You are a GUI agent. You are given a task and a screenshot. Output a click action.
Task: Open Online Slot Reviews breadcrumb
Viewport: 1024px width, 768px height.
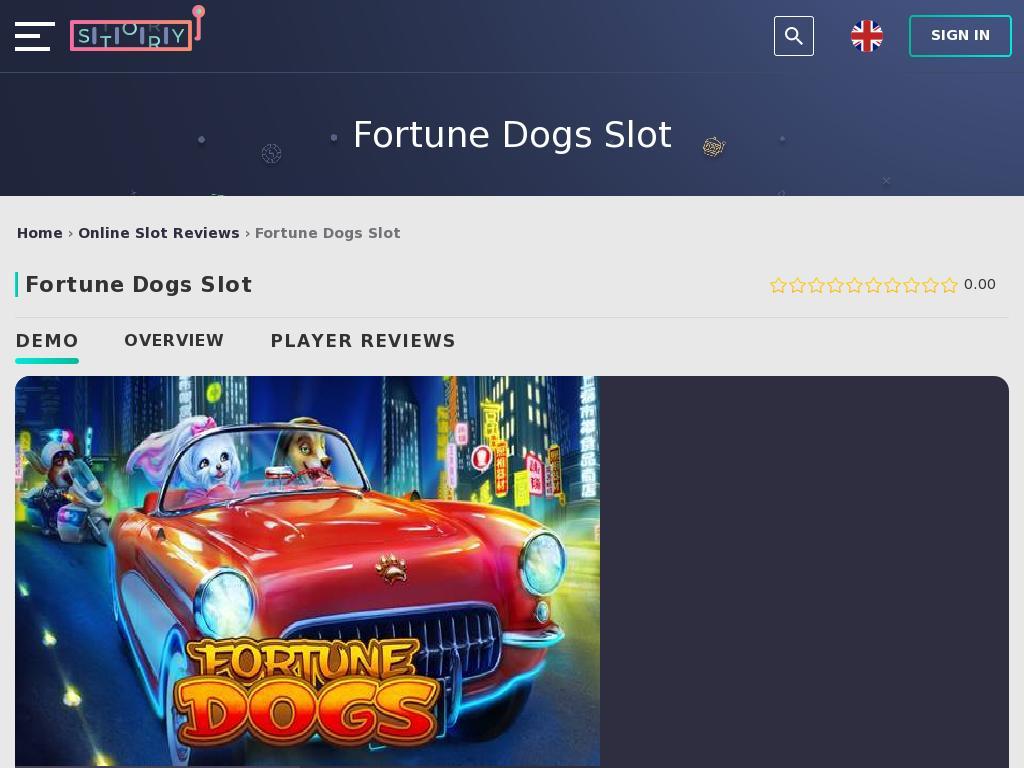click(159, 233)
